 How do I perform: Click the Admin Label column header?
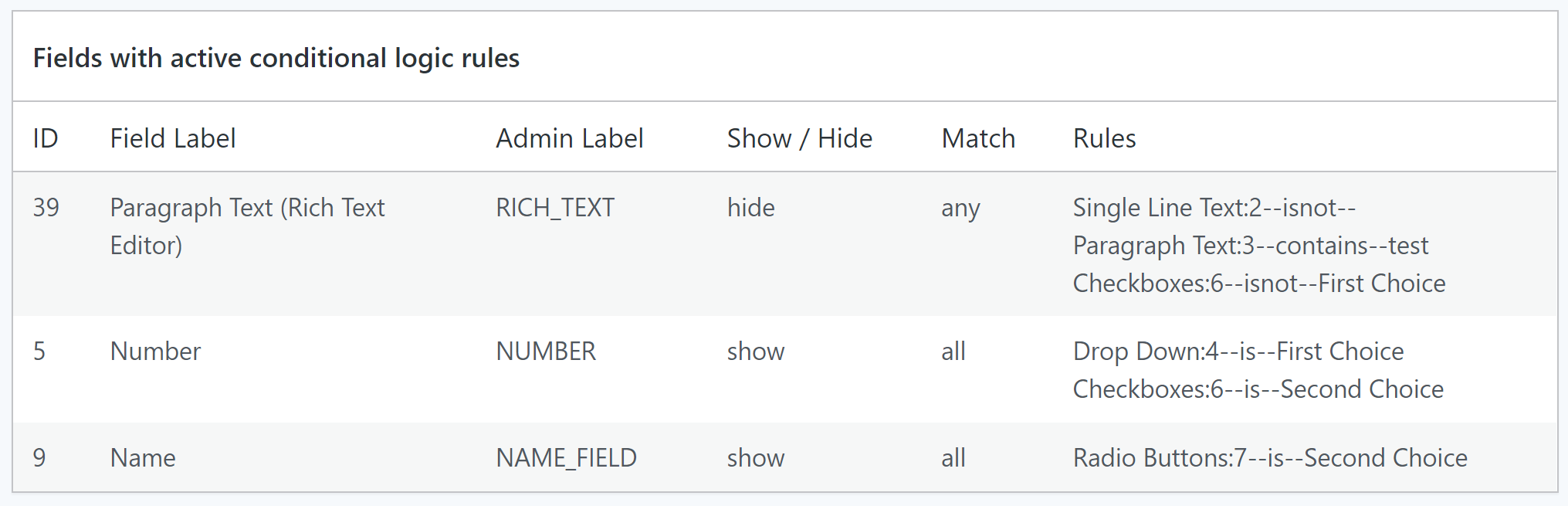569,138
